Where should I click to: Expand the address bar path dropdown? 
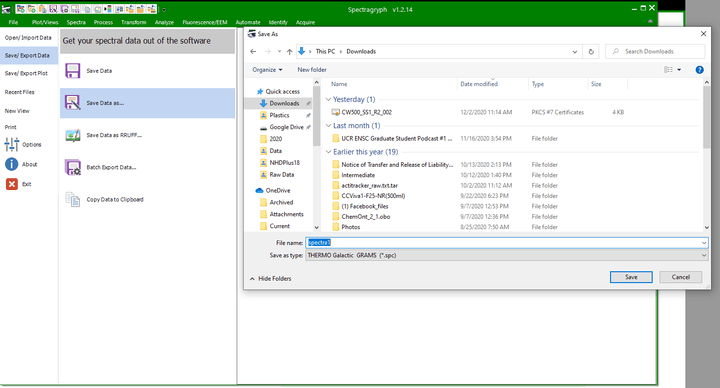(x=574, y=51)
